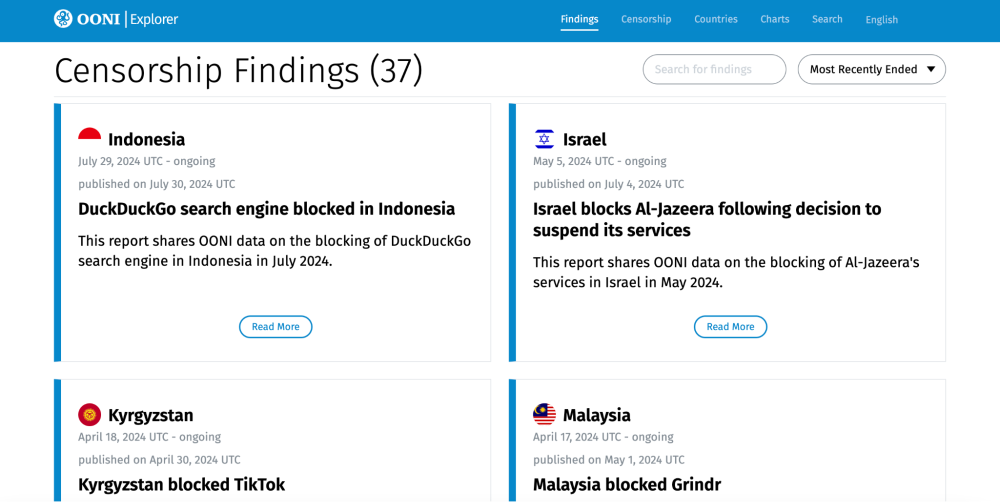Open Malaysia blocked Grindr headline
The image size is (1000, 502).
626,485
